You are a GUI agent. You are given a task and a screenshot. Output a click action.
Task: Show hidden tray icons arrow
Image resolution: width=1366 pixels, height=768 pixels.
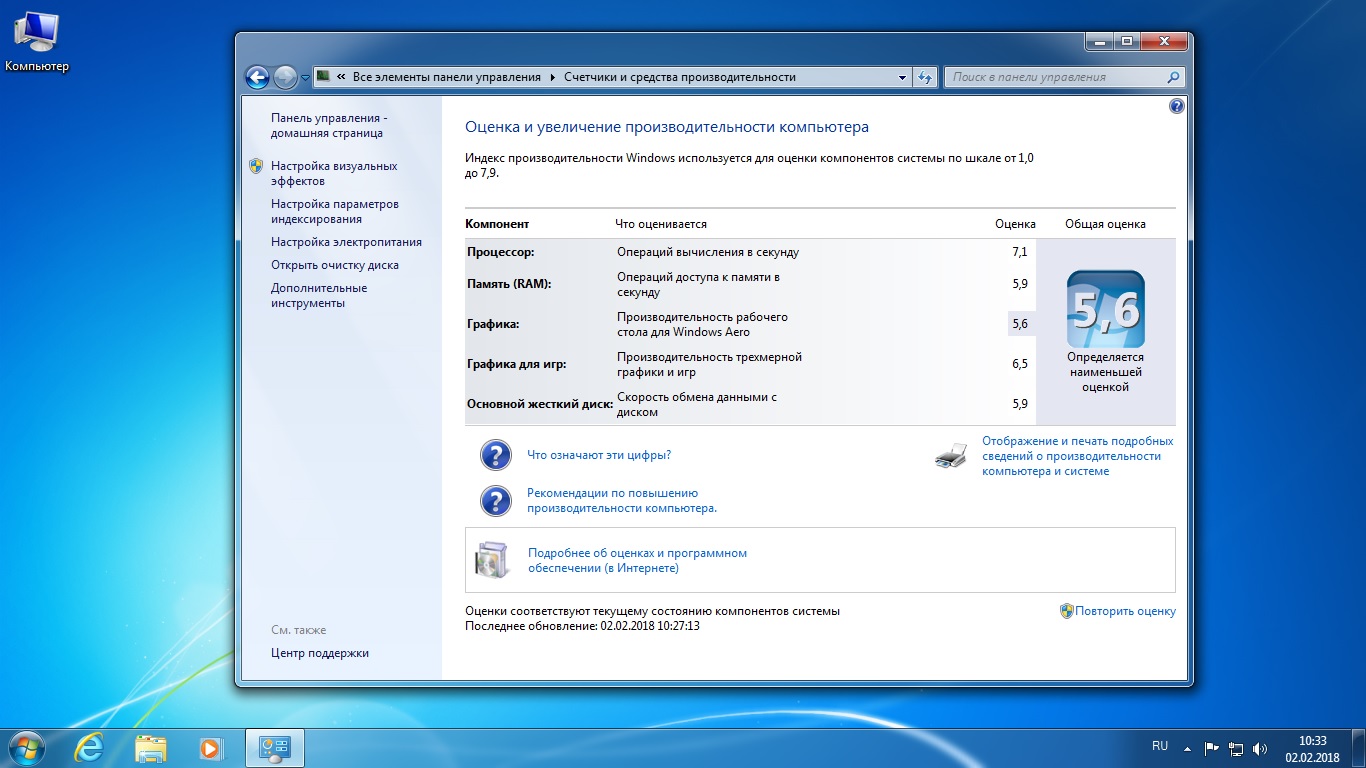[x=1187, y=748]
